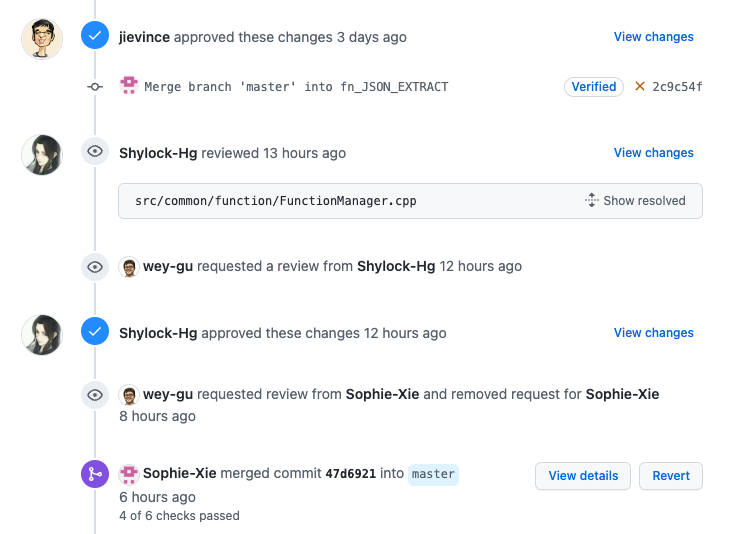Image resolution: width=756 pixels, height=534 pixels.
Task: Click the blue approval checkmark beside jievince
Action: click(x=95, y=36)
